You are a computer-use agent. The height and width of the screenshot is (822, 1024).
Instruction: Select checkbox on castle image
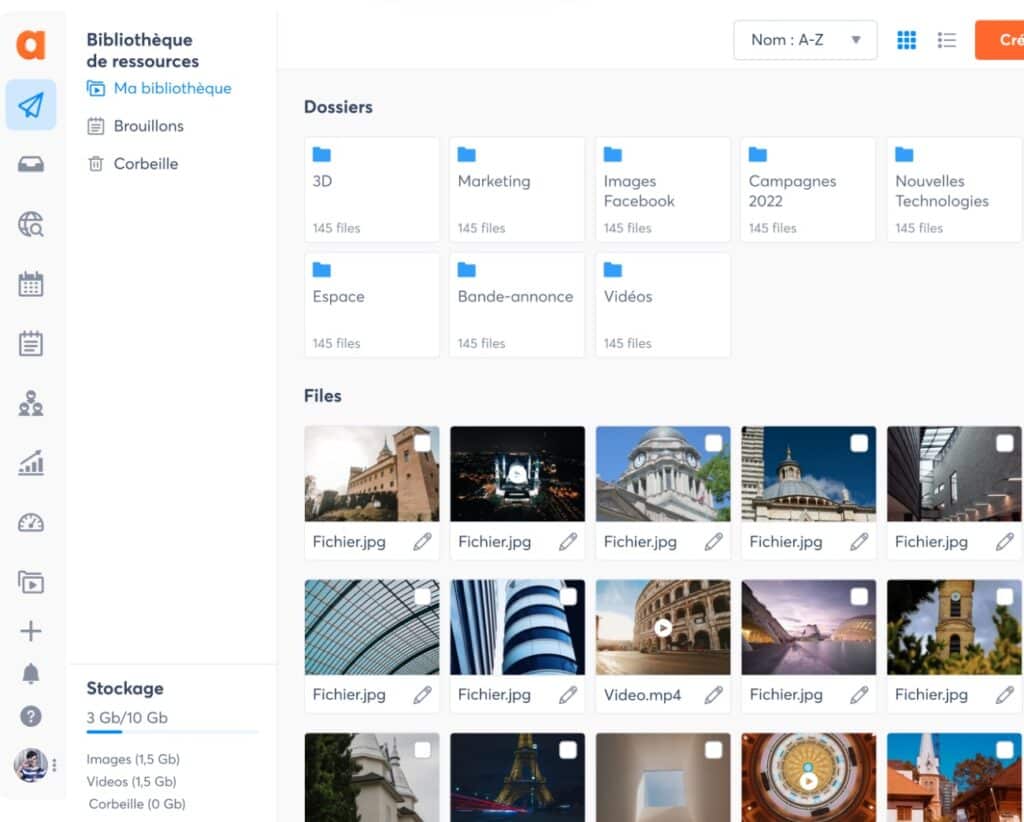423,443
